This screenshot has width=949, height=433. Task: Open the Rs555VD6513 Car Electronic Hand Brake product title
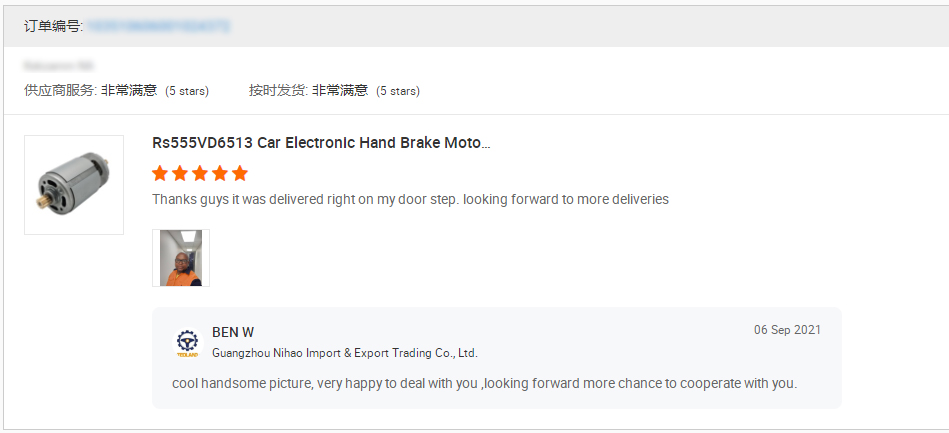pyautogui.click(x=321, y=143)
